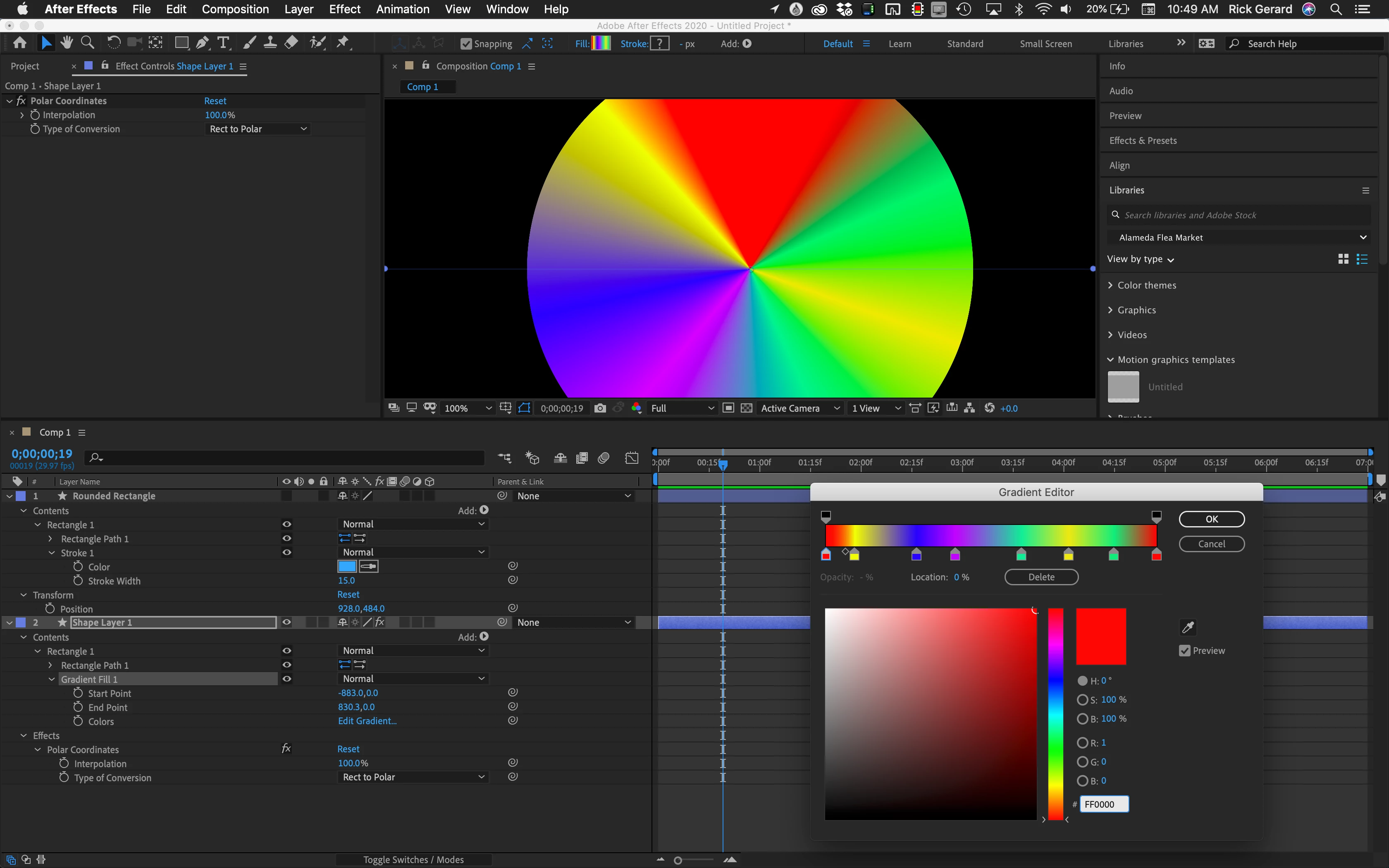Image resolution: width=1389 pixels, height=868 pixels.
Task: Select the Hand tool
Action: [x=67, y=43]
